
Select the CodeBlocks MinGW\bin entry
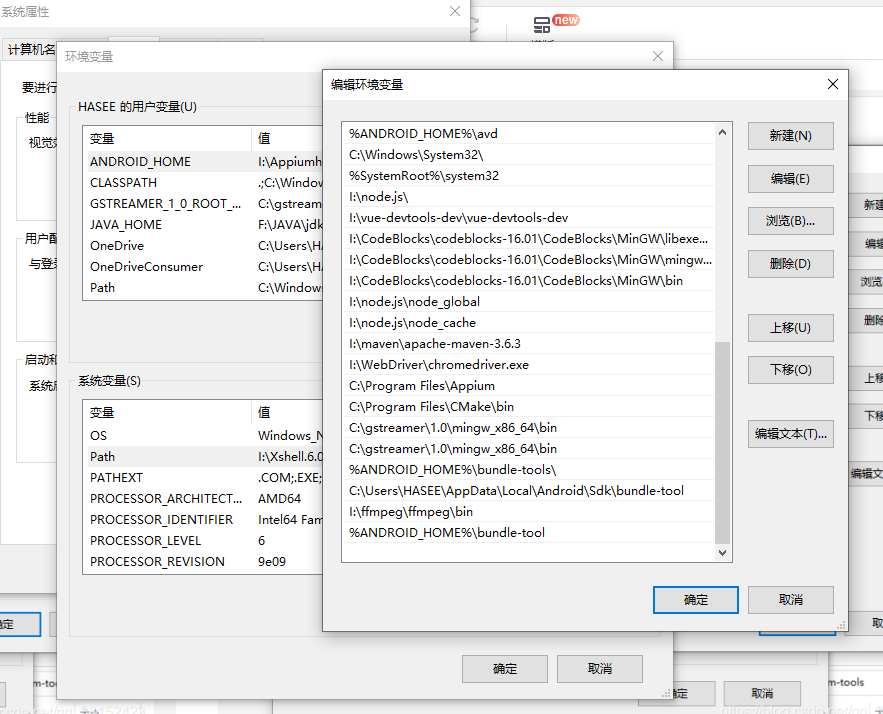point(528,280)
